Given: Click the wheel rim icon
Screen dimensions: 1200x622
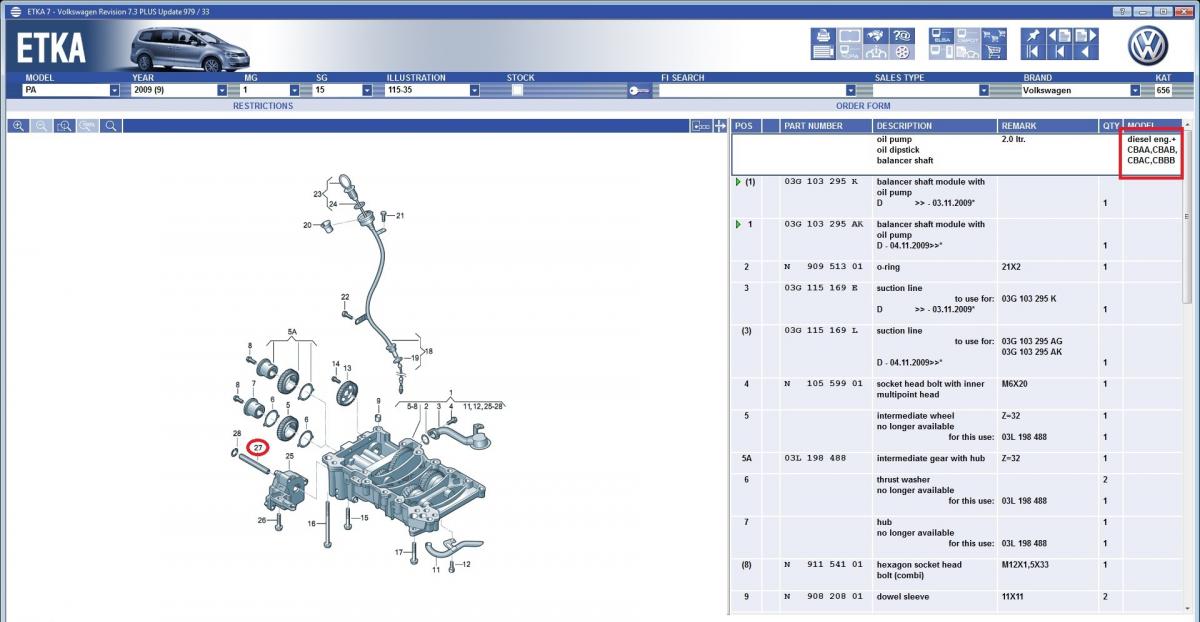Looking at the screenshot, I should click(x=902, y=52).
